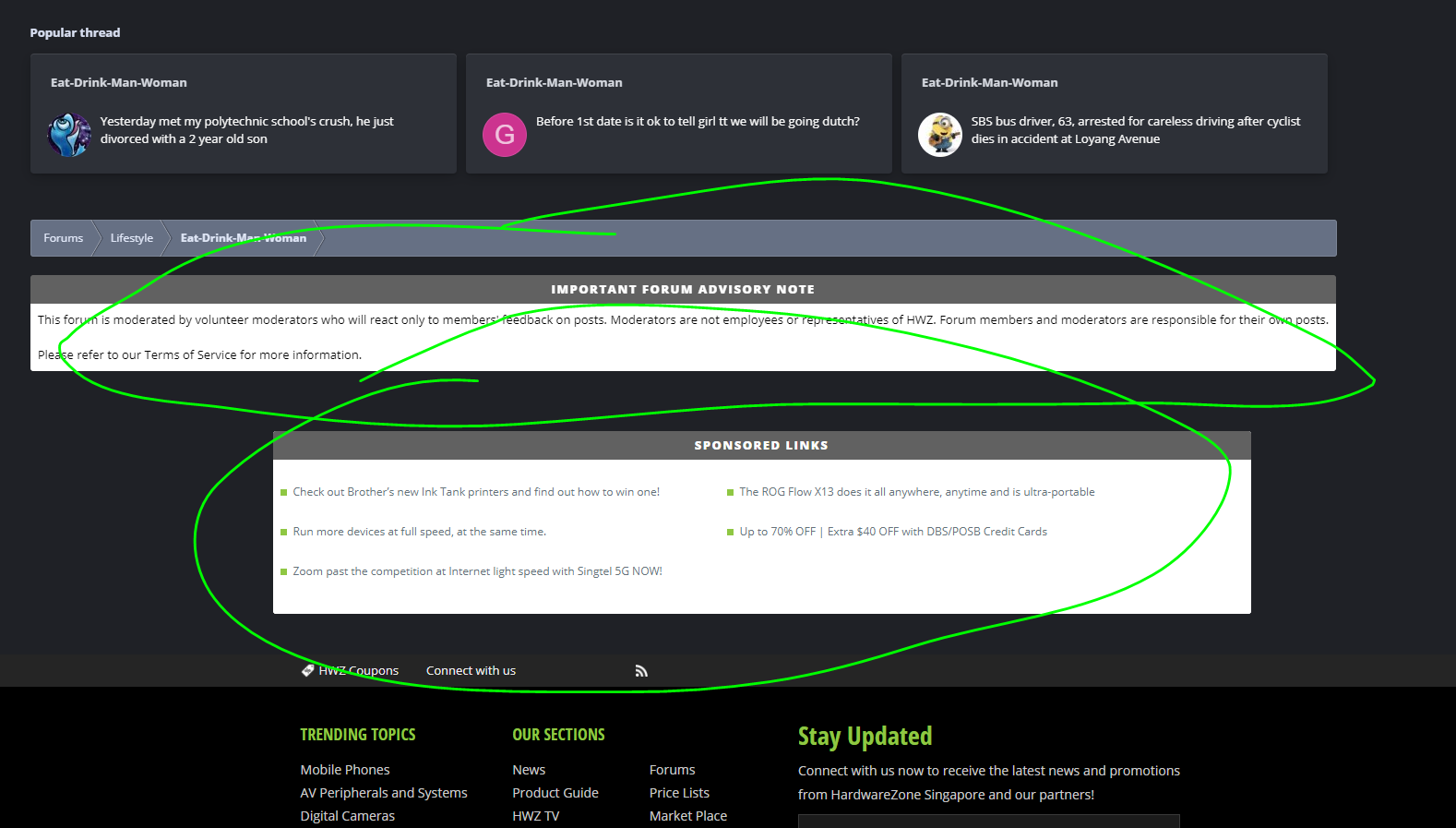
Task: Click Connect with us
Action: 471,671
